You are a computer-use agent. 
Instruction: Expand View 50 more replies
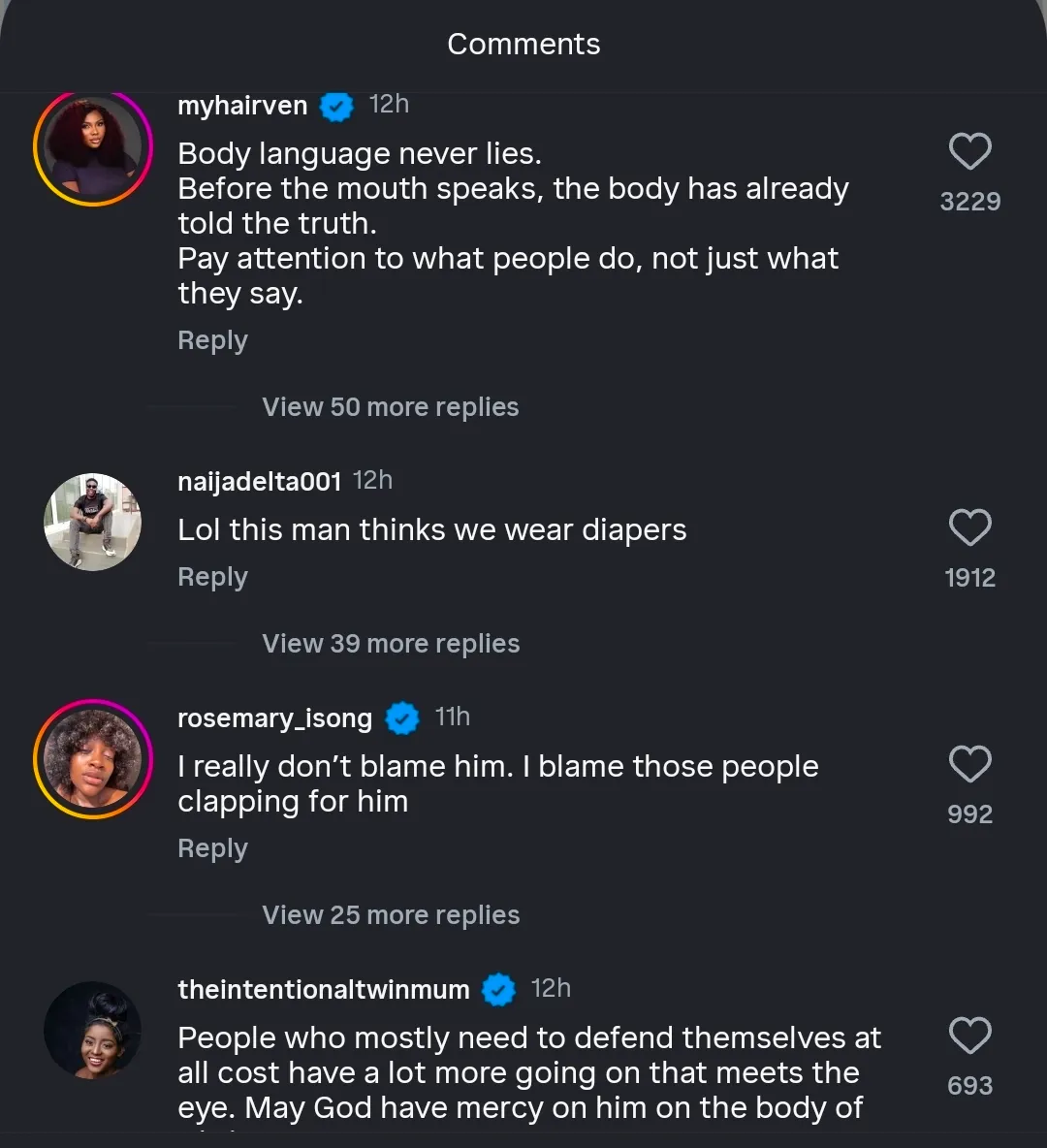click(391, 407)
